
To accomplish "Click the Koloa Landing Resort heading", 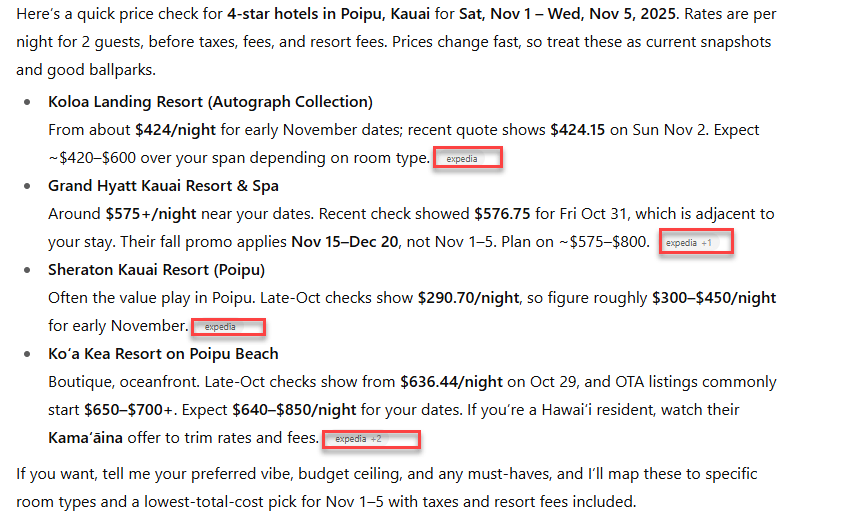I will point(210,102).
